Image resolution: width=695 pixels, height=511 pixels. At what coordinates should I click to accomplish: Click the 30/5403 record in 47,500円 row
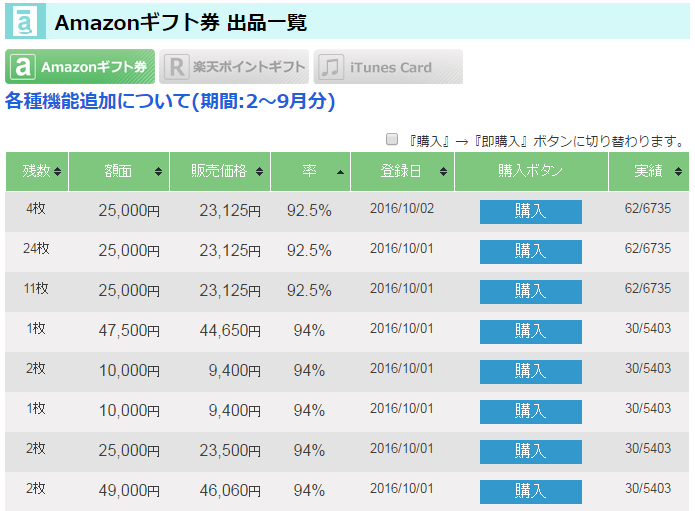(x=648, y=328)
